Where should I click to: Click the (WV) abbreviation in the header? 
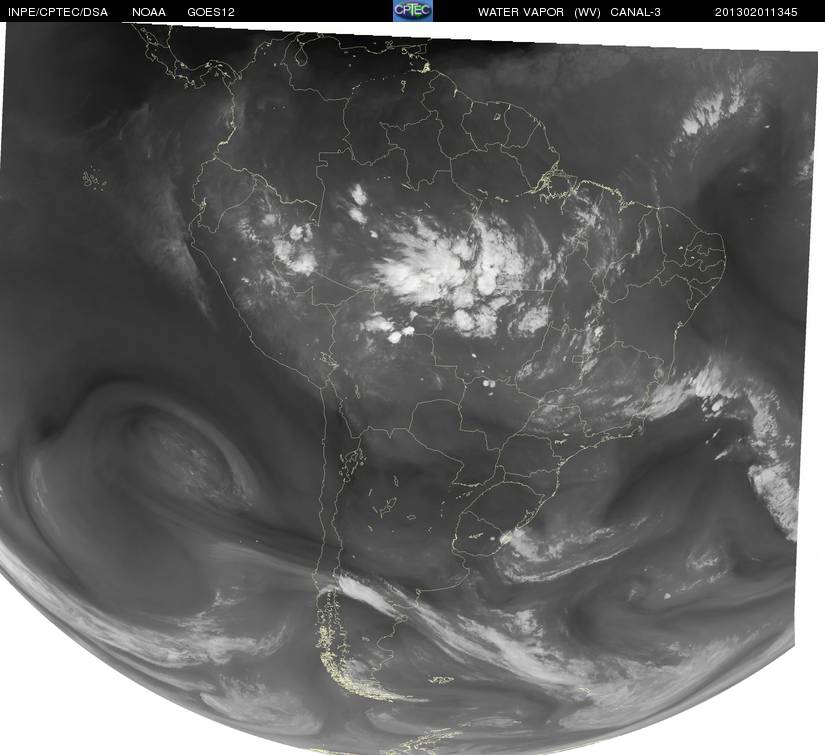point(587,12)
